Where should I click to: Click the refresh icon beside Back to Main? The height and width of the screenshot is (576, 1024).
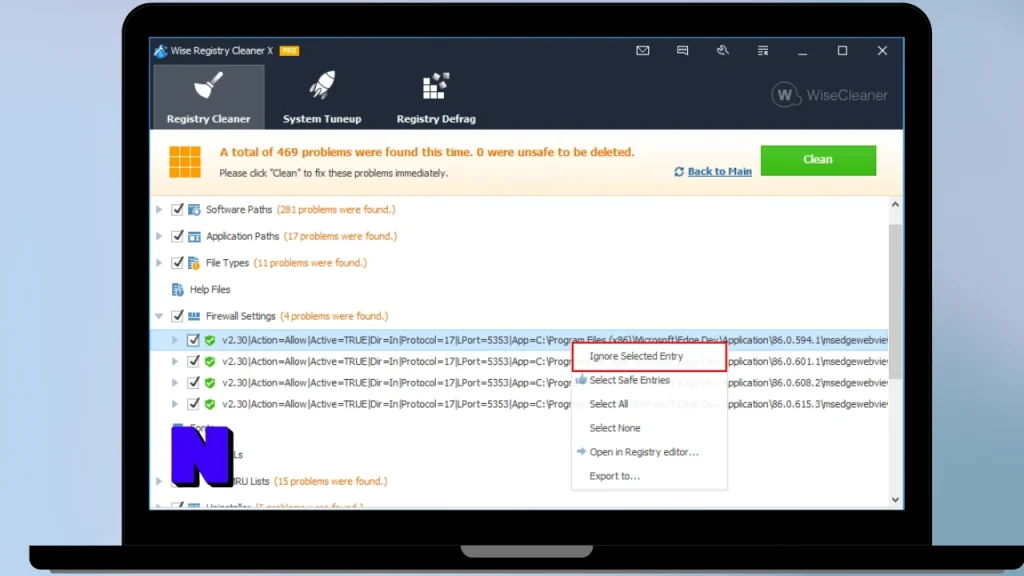[x=679, y=171]
